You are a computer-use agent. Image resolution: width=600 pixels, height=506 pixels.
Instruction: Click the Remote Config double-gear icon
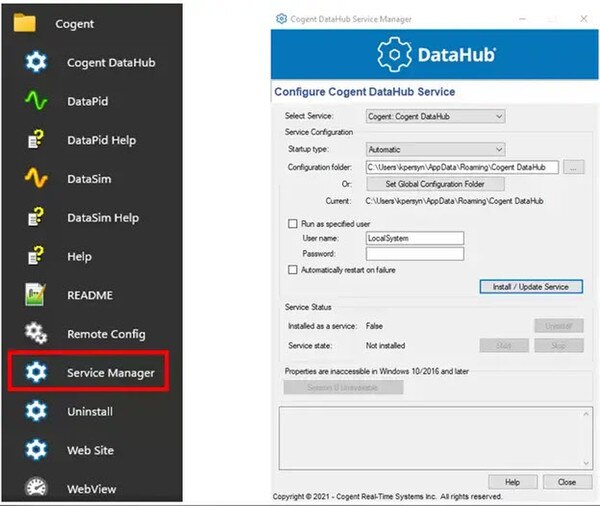click(x=36, y=333)
